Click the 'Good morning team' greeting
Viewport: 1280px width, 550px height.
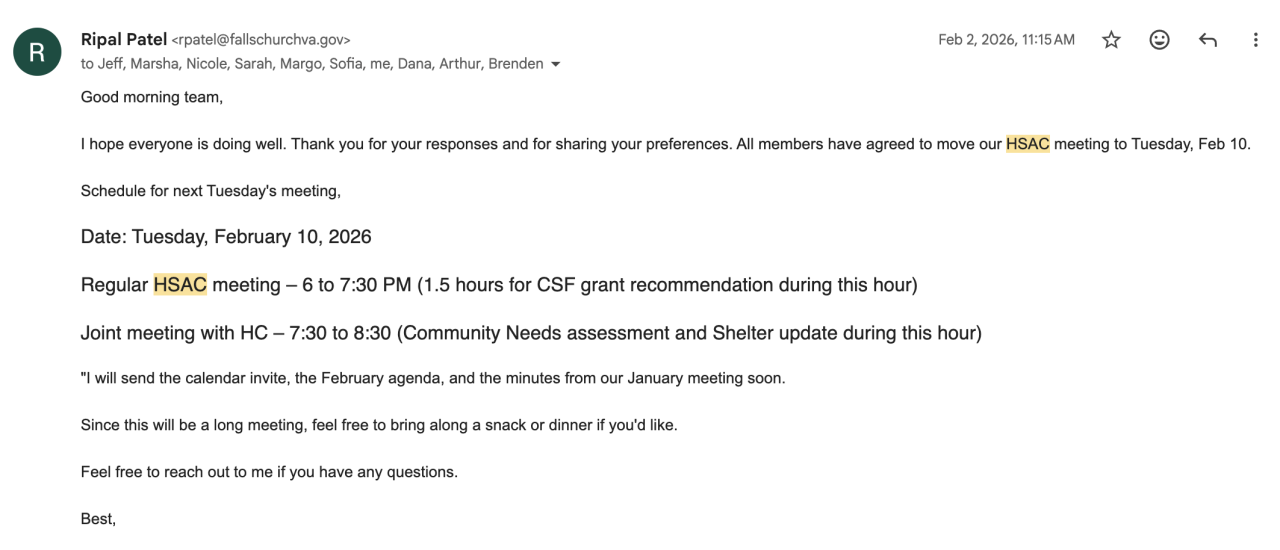point(152,97)
